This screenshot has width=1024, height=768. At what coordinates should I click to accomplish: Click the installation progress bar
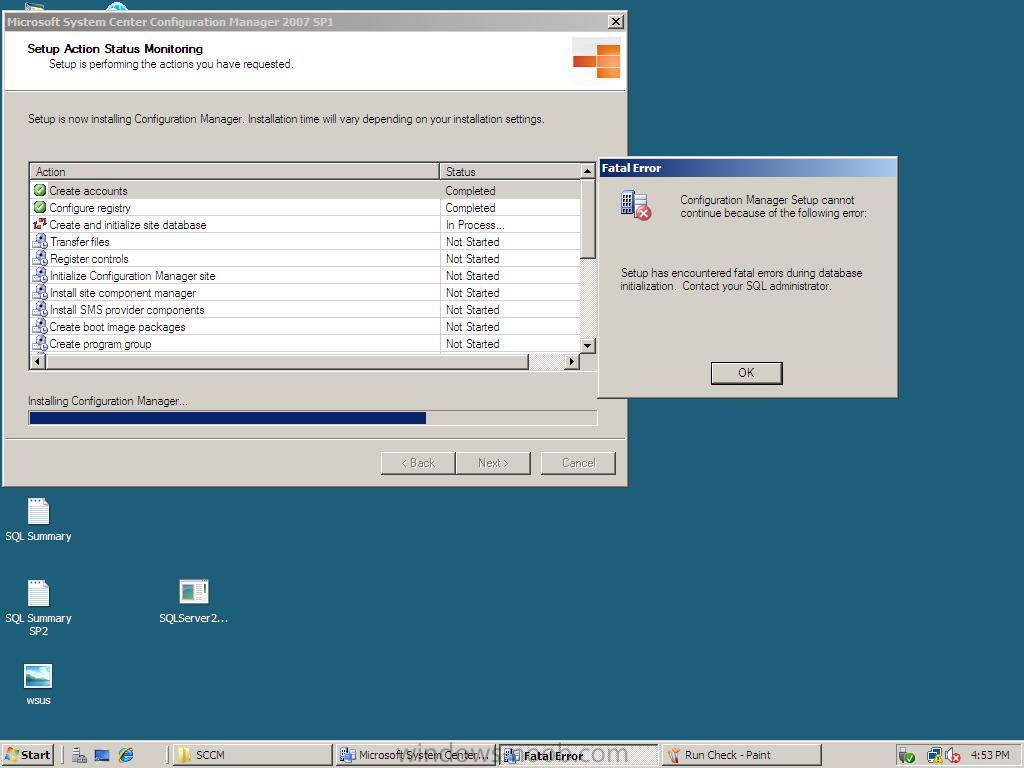point(313,418)
